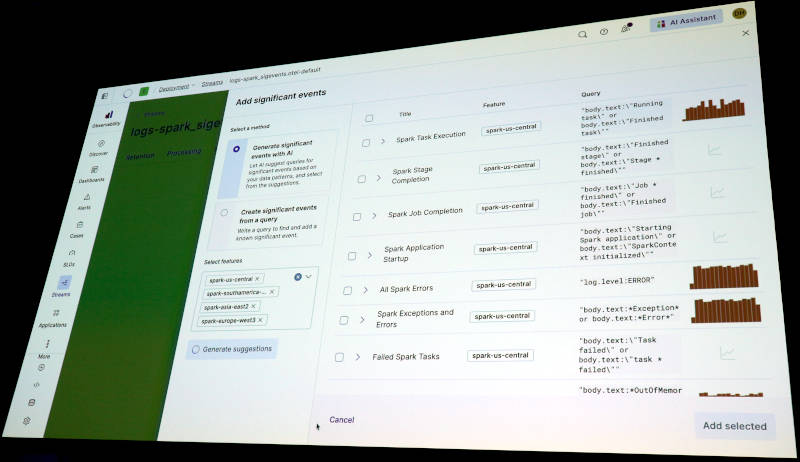The width and height of the screenshot is (800, 462).
Task: Check the Spark Exceptions and Errors row
Action: click(x=344, y=320)
